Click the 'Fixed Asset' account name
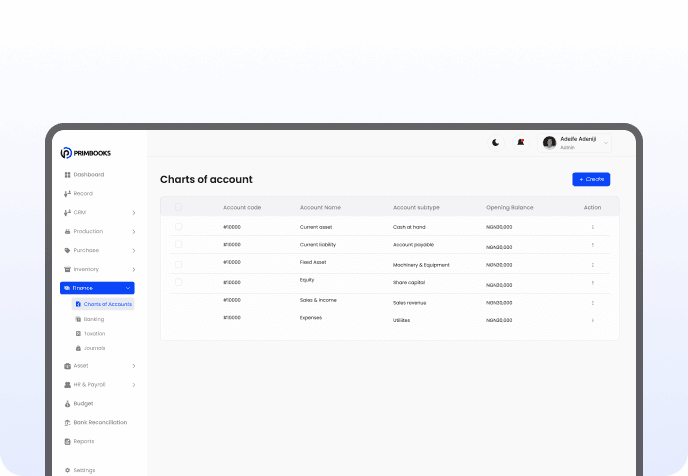Screen dimensions: 688x476 [313, 262]
